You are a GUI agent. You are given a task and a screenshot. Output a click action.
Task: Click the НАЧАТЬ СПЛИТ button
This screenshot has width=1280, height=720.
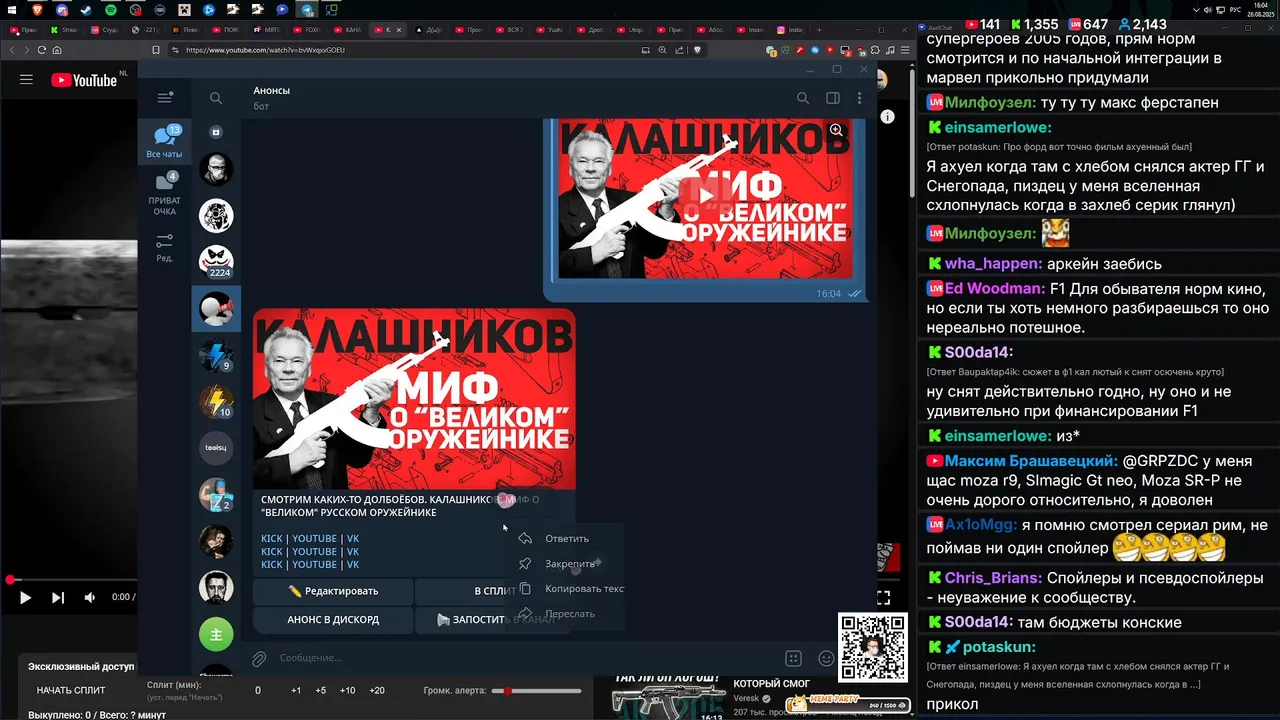coord(71,690)
